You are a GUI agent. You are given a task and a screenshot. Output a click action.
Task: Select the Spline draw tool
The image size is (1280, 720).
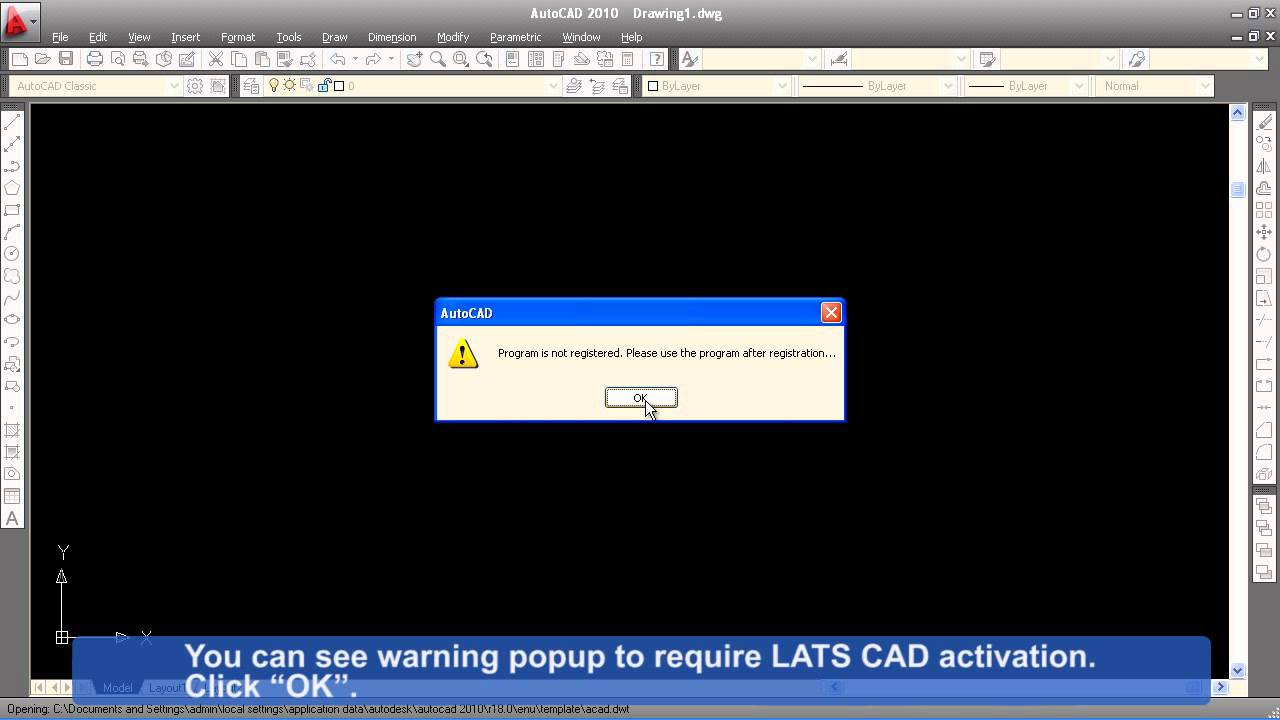point(12,298)
